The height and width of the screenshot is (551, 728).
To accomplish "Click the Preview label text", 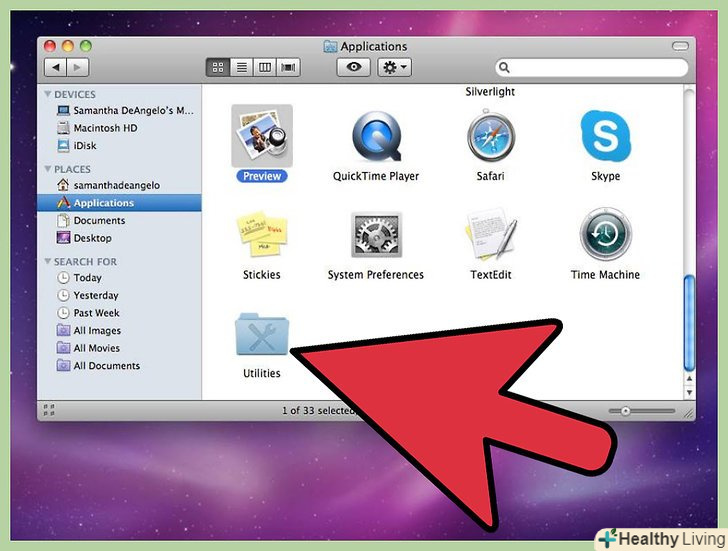I will coord(262,176).
